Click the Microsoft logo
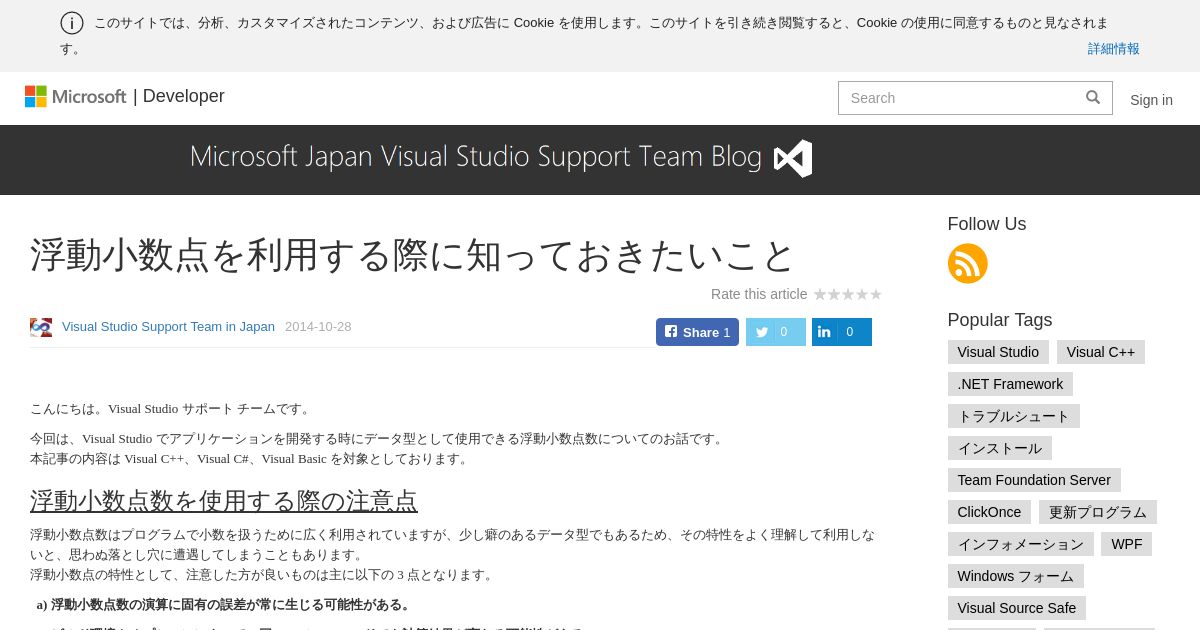The height and width of the screenshot is (630, 1200). pyautogui.click(x=76, y=96)
